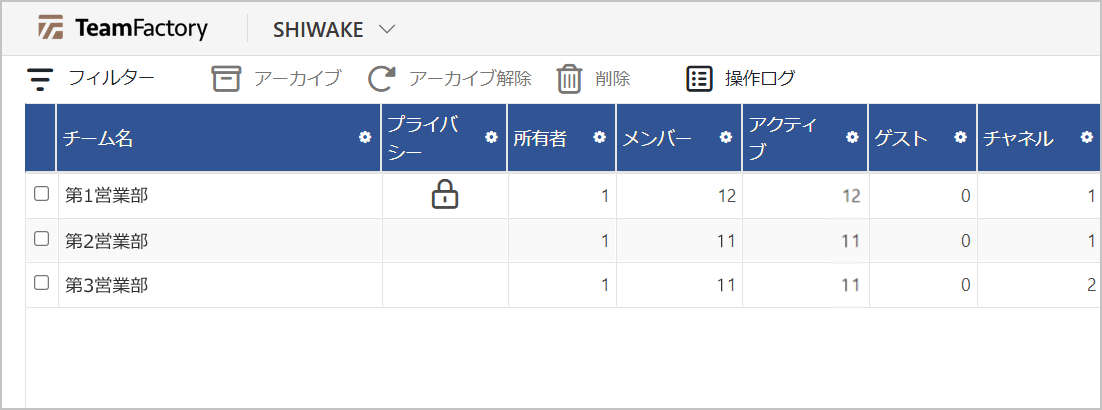Check the 第2営業部 row checkbox
Image resolution: width=1102 pixels, height=410 pixels.
(x=42, y=239)
